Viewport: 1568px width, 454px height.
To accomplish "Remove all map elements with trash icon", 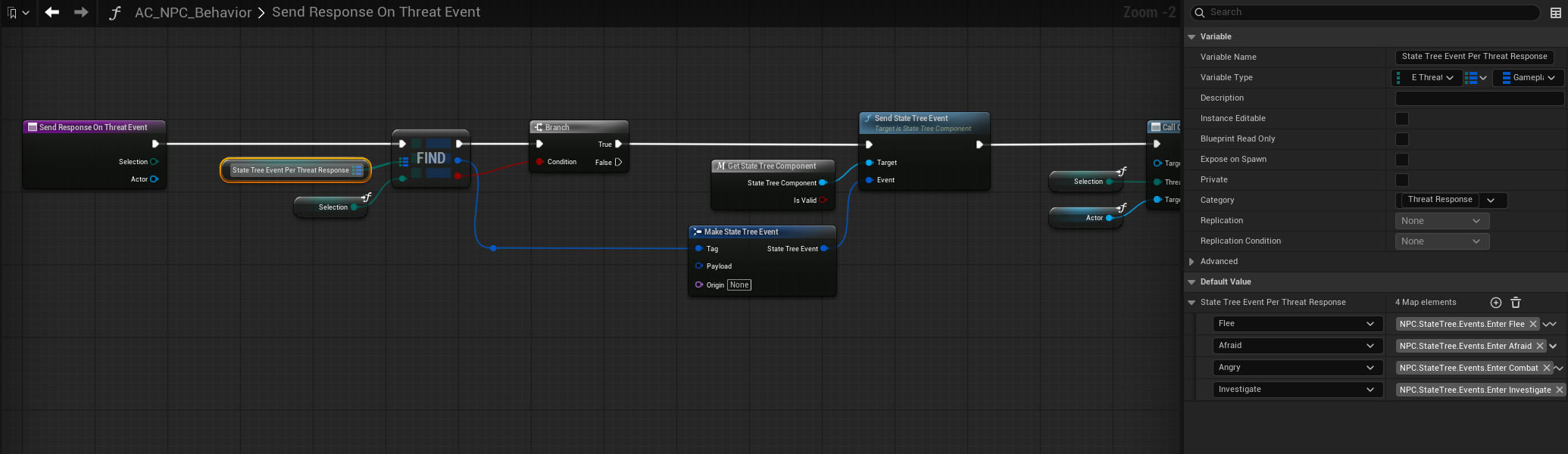I will coord(1516,303).
